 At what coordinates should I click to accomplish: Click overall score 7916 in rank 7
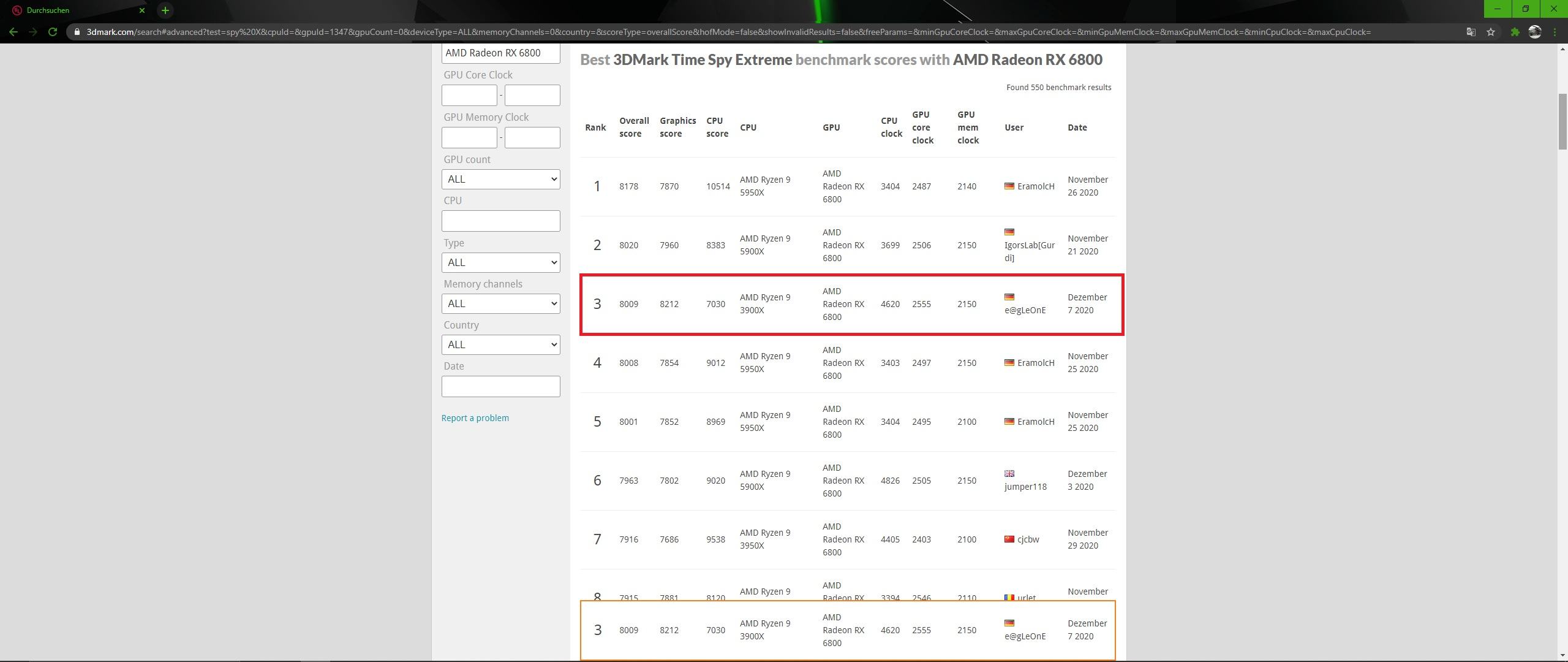point(628,539)
